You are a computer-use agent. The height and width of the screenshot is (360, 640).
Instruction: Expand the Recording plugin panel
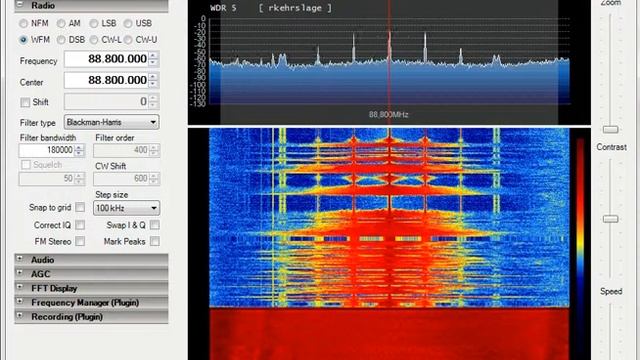click(x=20, y=316)
